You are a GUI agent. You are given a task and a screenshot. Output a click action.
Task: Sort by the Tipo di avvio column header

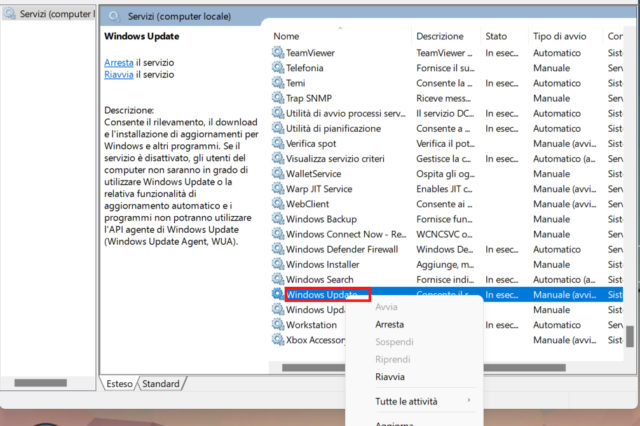click(x=559, y=36)
